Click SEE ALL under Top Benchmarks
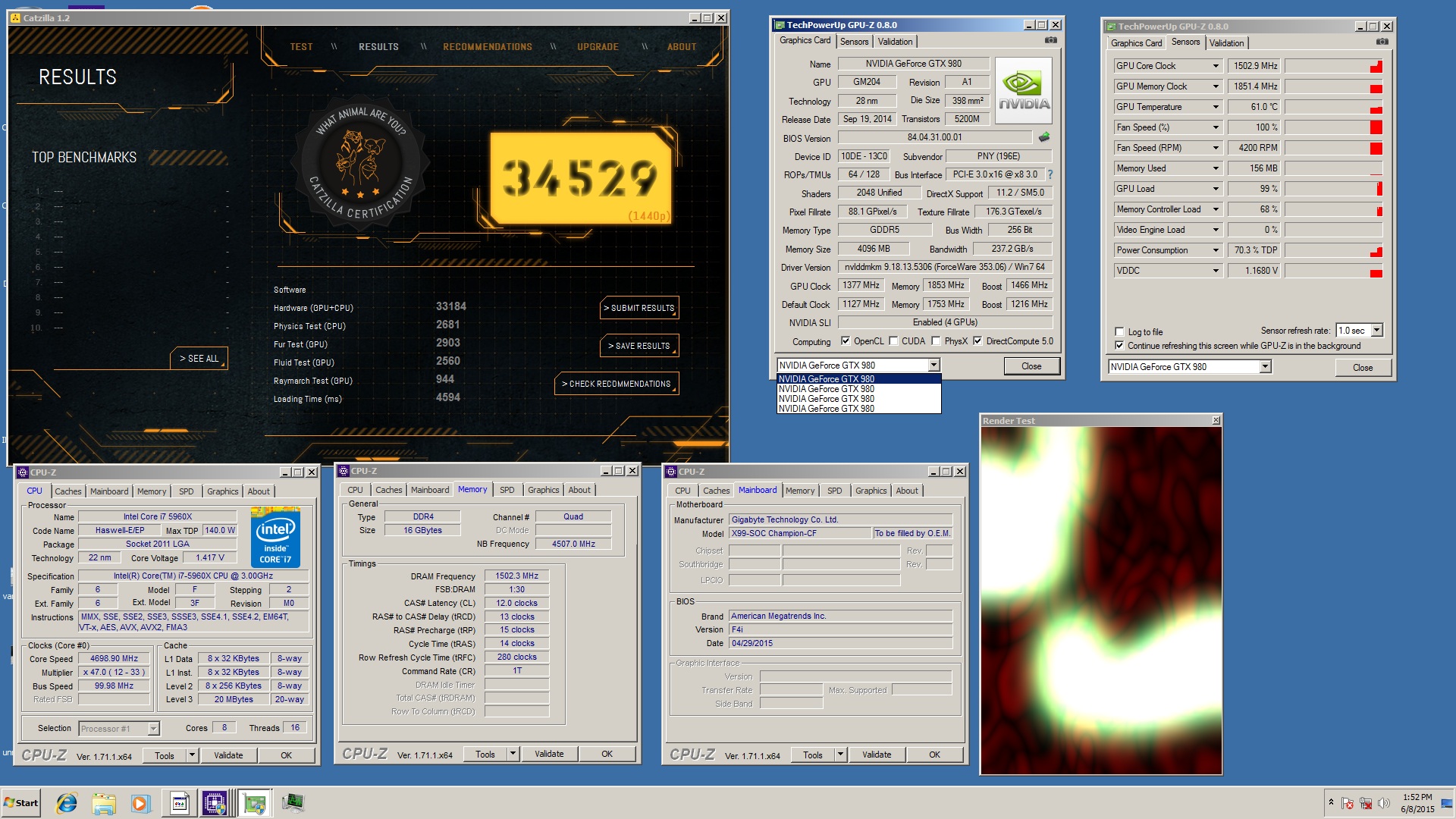 [x=199, y=359]
